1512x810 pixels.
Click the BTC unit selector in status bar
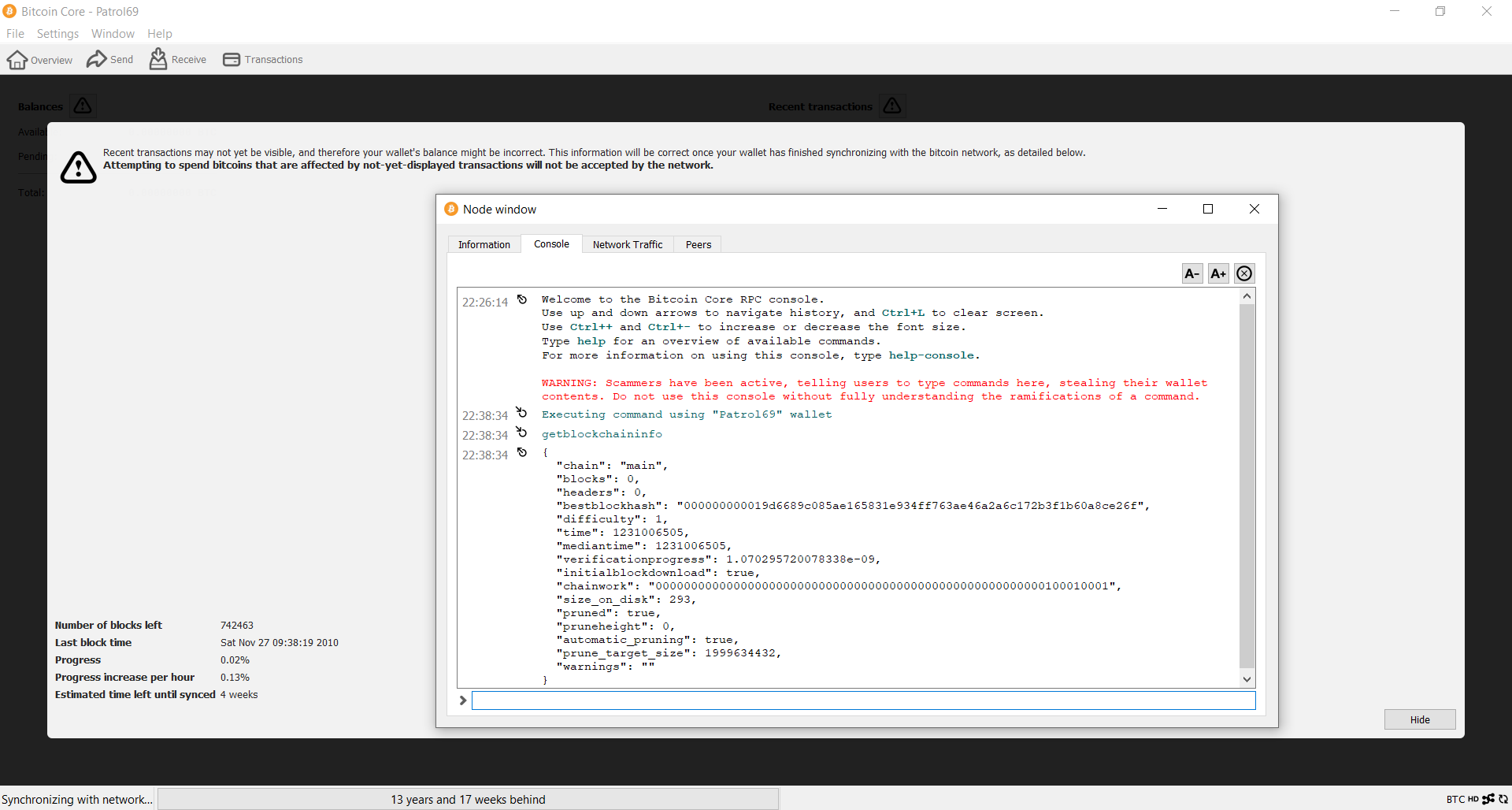(x=1455, y=799)
